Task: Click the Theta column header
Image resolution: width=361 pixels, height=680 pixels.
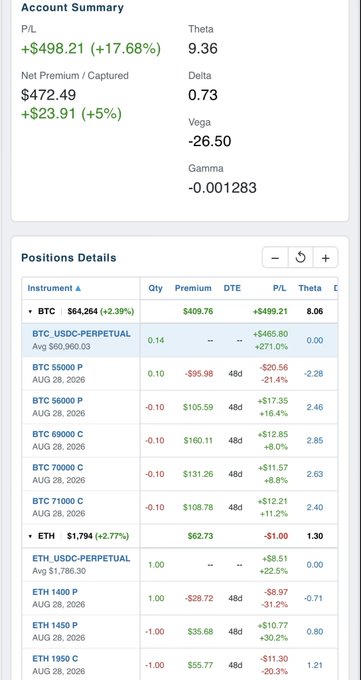Action: [x=310, y=288]
